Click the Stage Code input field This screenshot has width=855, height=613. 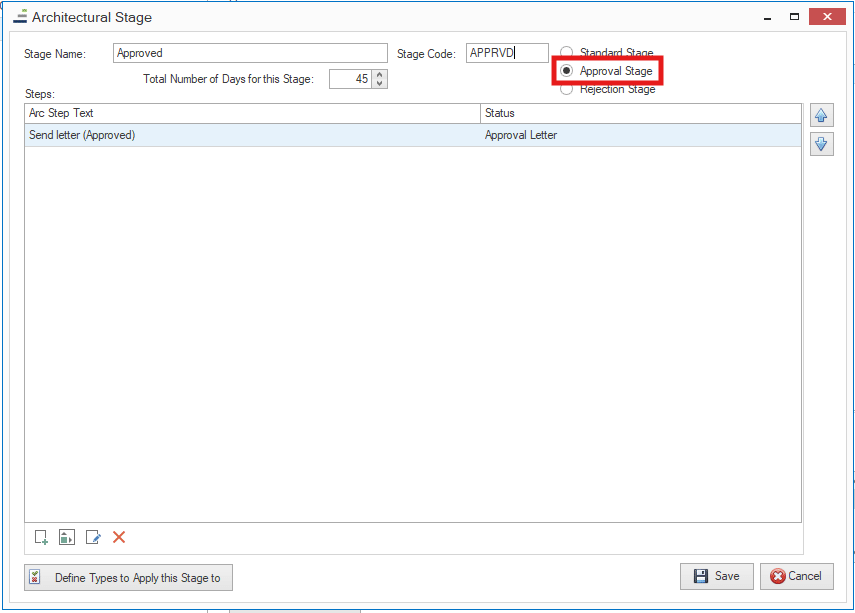[x=507, y=53]
